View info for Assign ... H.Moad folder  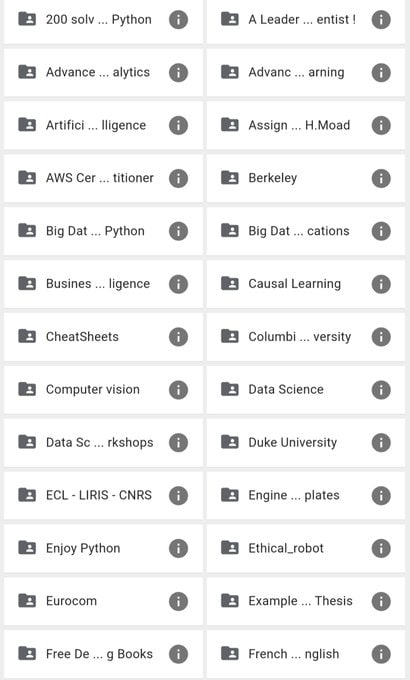pyautogui.click(x=381, y=125)
